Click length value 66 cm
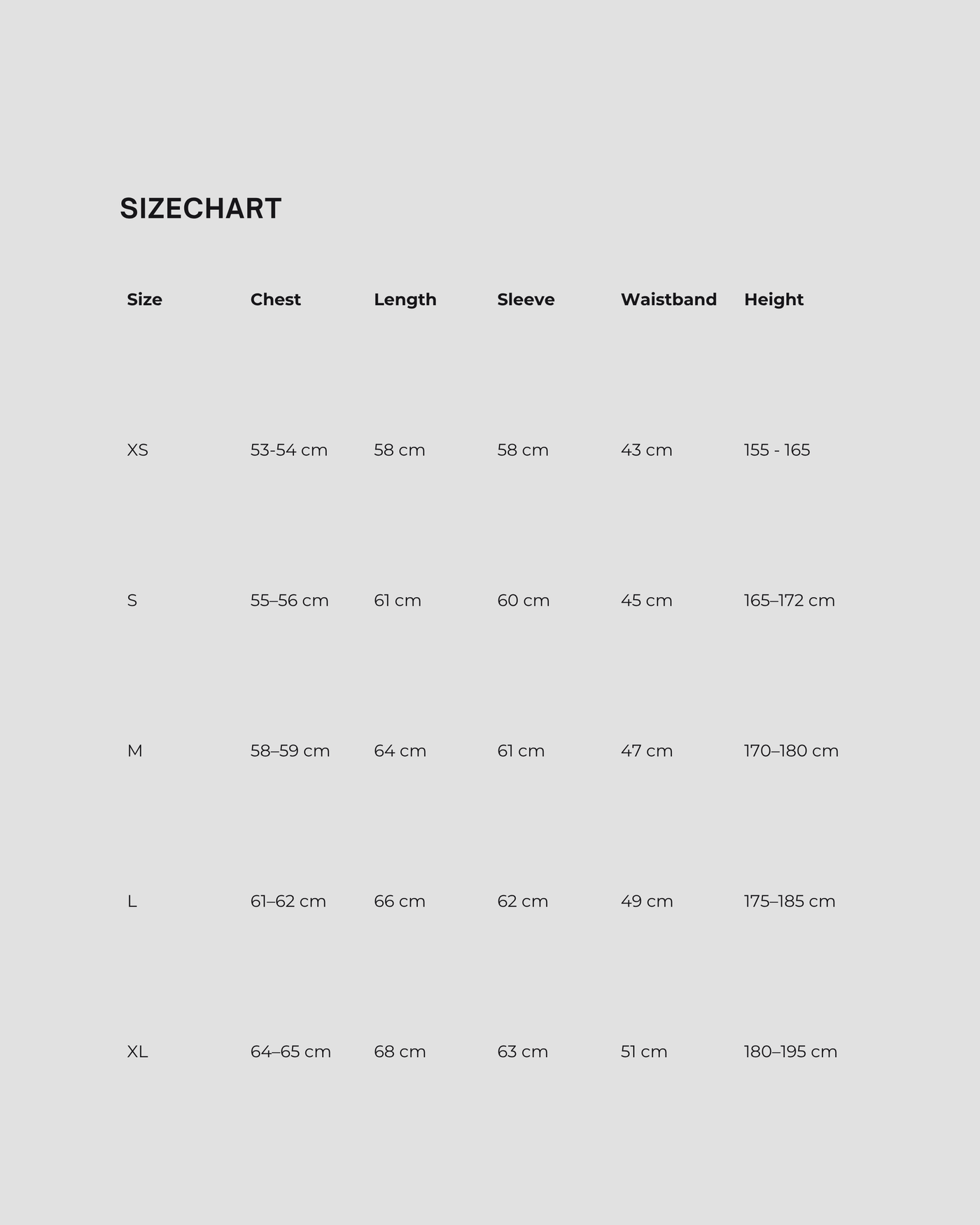The image size is (980, 1225). tap(399, 902)
